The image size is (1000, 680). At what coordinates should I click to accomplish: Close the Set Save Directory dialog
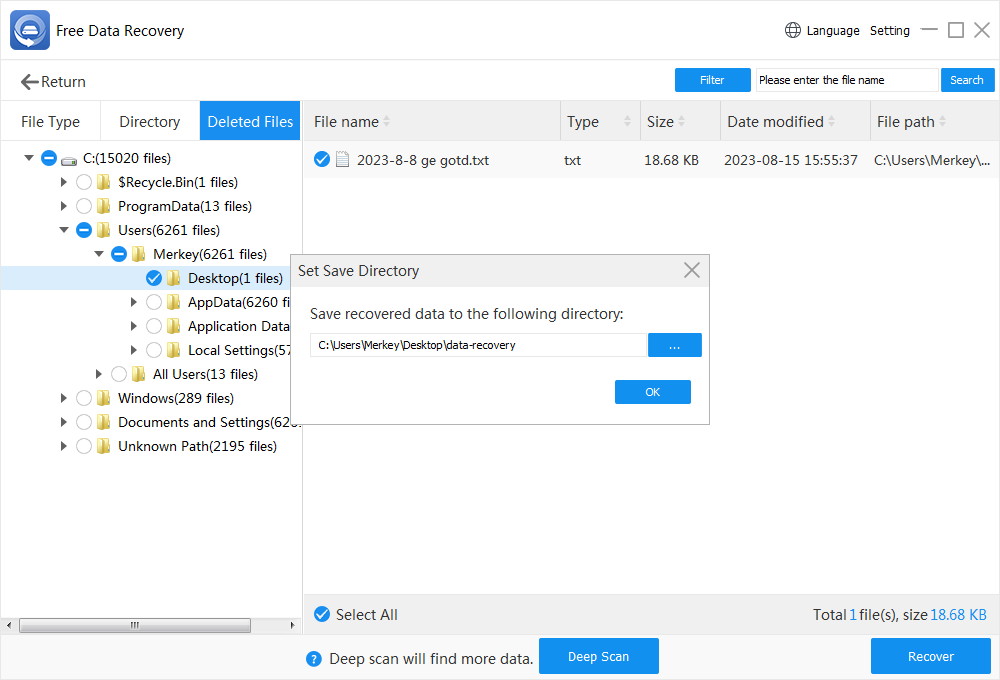pyautogui.click(x=691, y=270)
